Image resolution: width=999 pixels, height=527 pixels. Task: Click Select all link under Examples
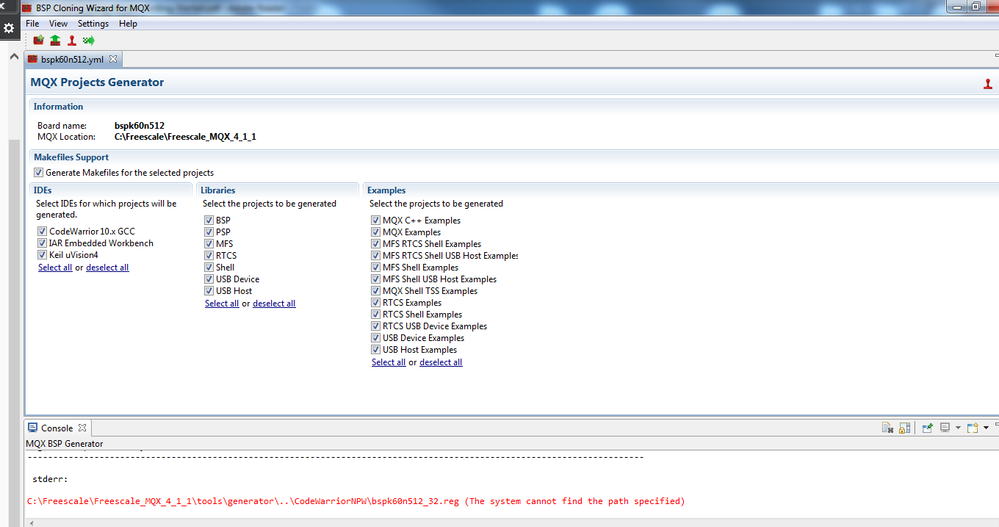[389, 362]
